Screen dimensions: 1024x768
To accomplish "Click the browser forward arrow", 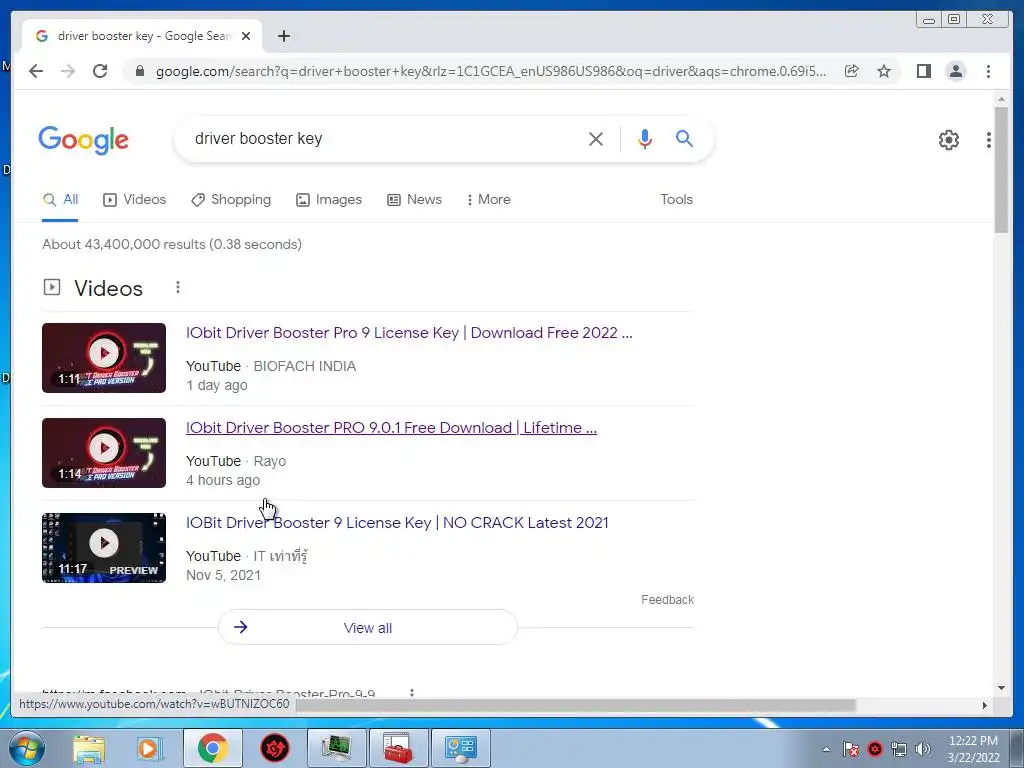I will coord(68,71).
